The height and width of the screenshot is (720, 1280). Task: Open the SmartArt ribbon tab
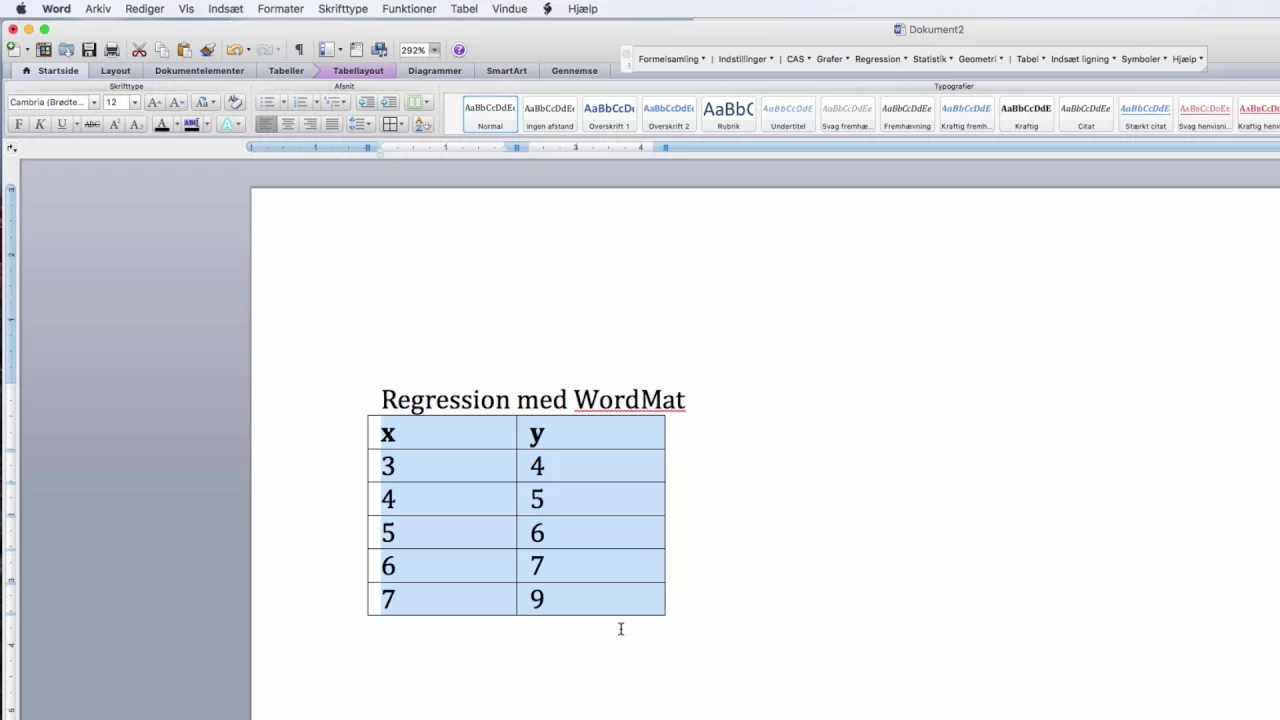506,71
